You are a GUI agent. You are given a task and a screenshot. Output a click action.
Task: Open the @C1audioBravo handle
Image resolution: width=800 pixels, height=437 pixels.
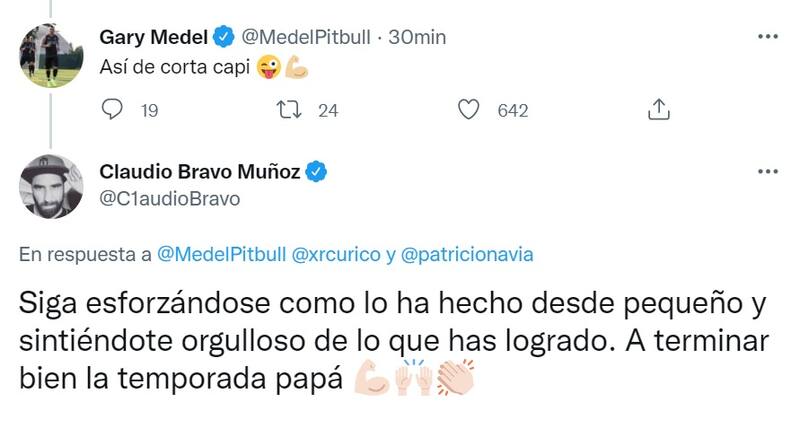tap(170, 199)
